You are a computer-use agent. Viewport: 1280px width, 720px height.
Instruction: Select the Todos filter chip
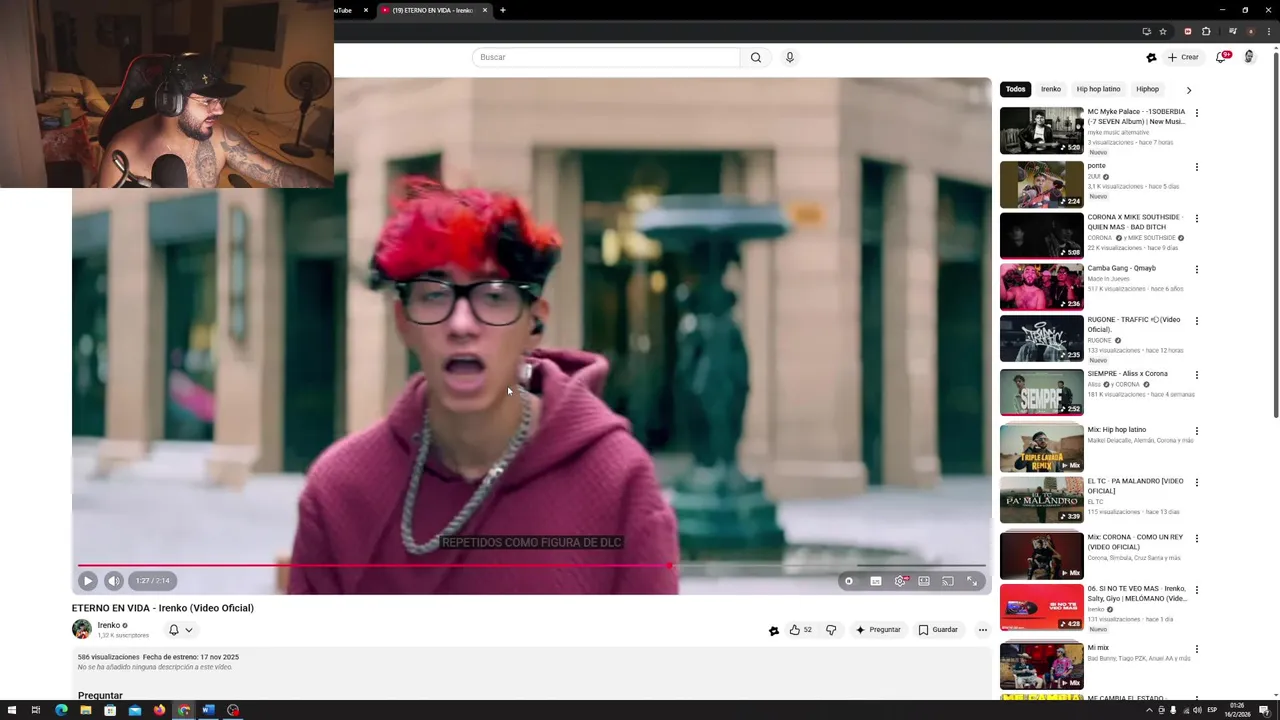point(1016,89)
